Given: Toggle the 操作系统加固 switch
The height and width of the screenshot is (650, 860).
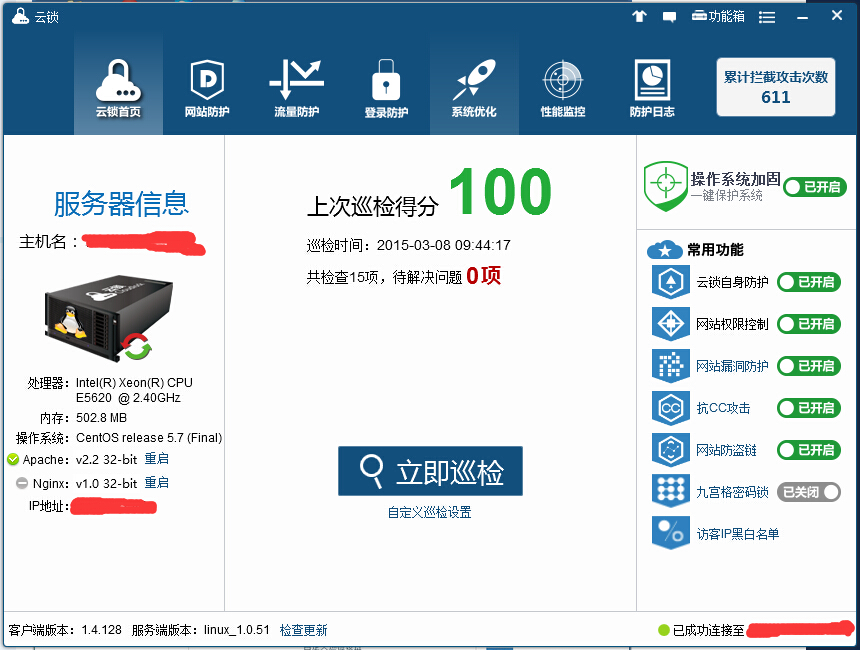Looking at the screenshot, I should point(814,187).
